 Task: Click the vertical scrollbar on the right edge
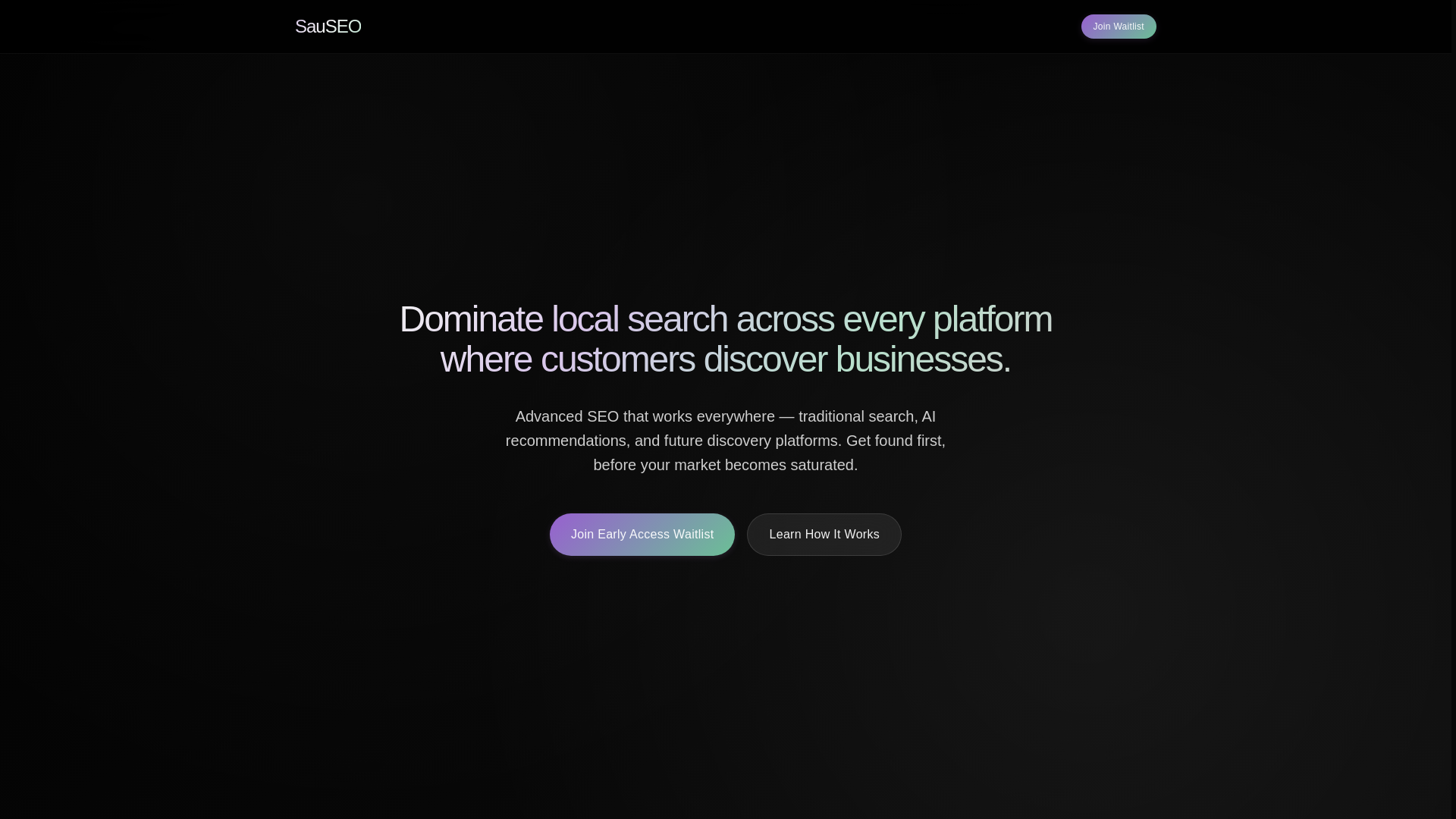[1453, 409]
